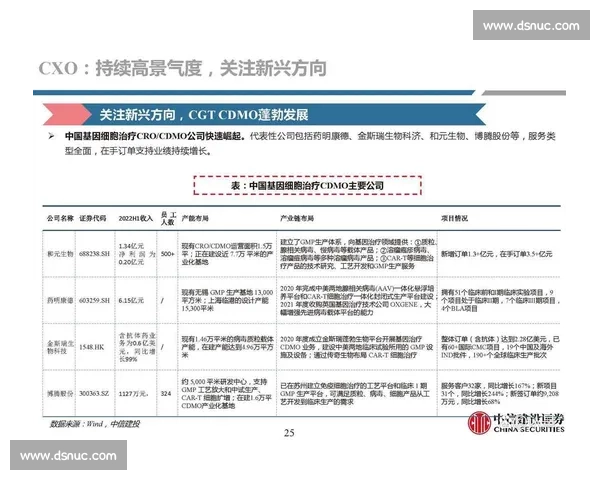
Task: Click data source note '数据来源:Wind,中信建投'
Action: [x=95, y=424]
